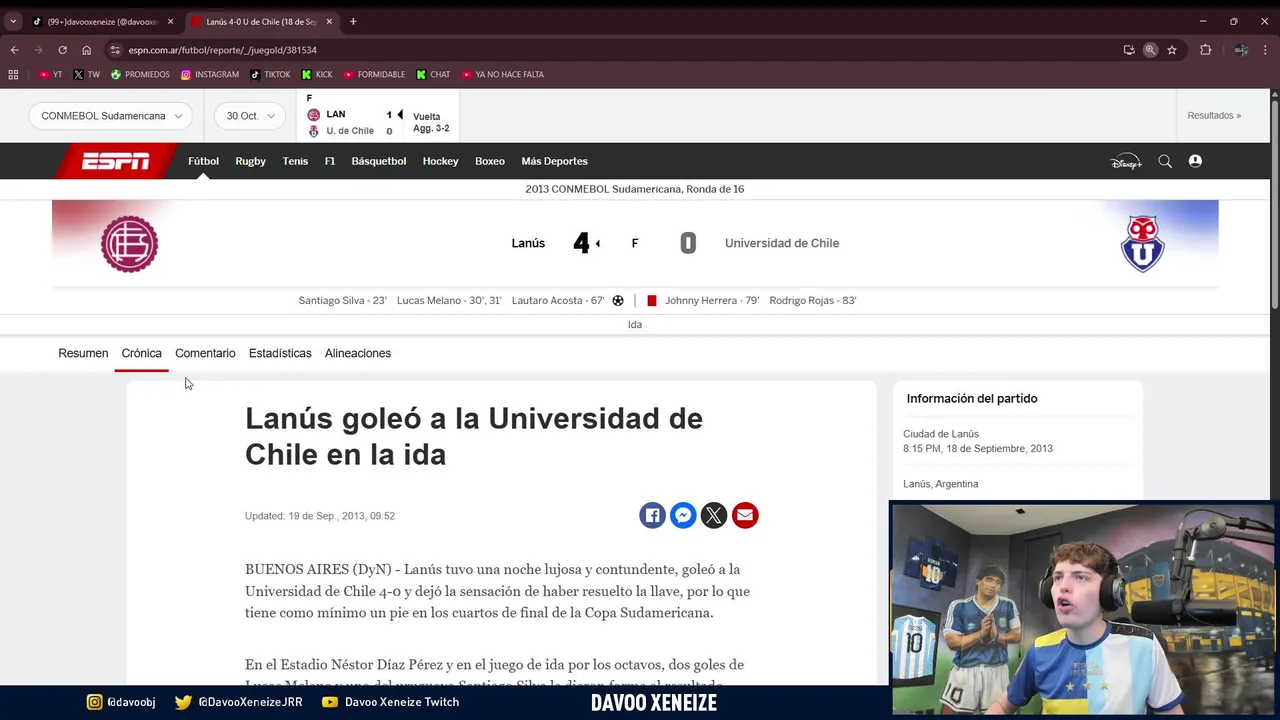The width and height of the screenshot is (1280, 720).
Task: Open the Resultados link
Action: click(1214, 116)
